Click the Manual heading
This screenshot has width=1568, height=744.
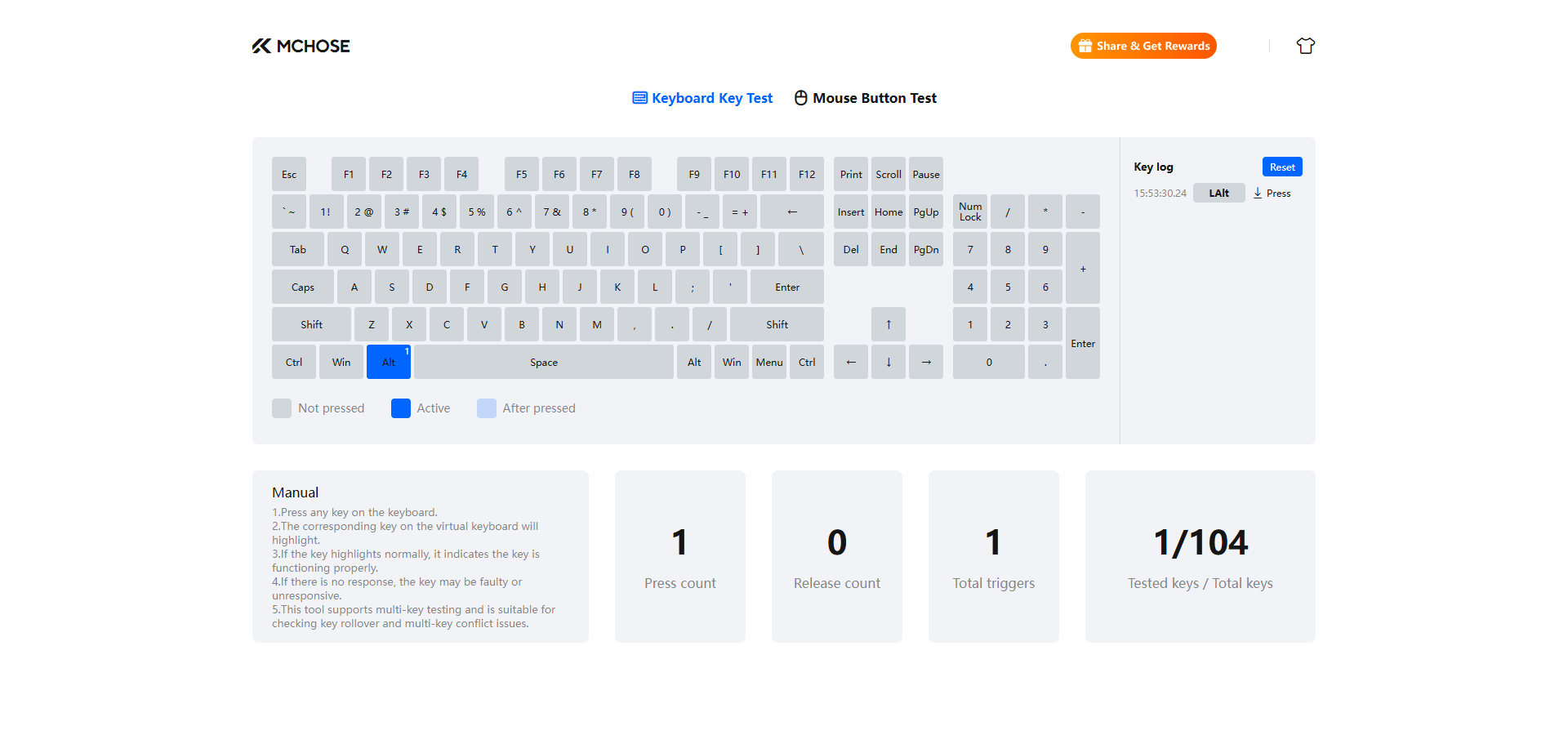[x=296, y=492]
